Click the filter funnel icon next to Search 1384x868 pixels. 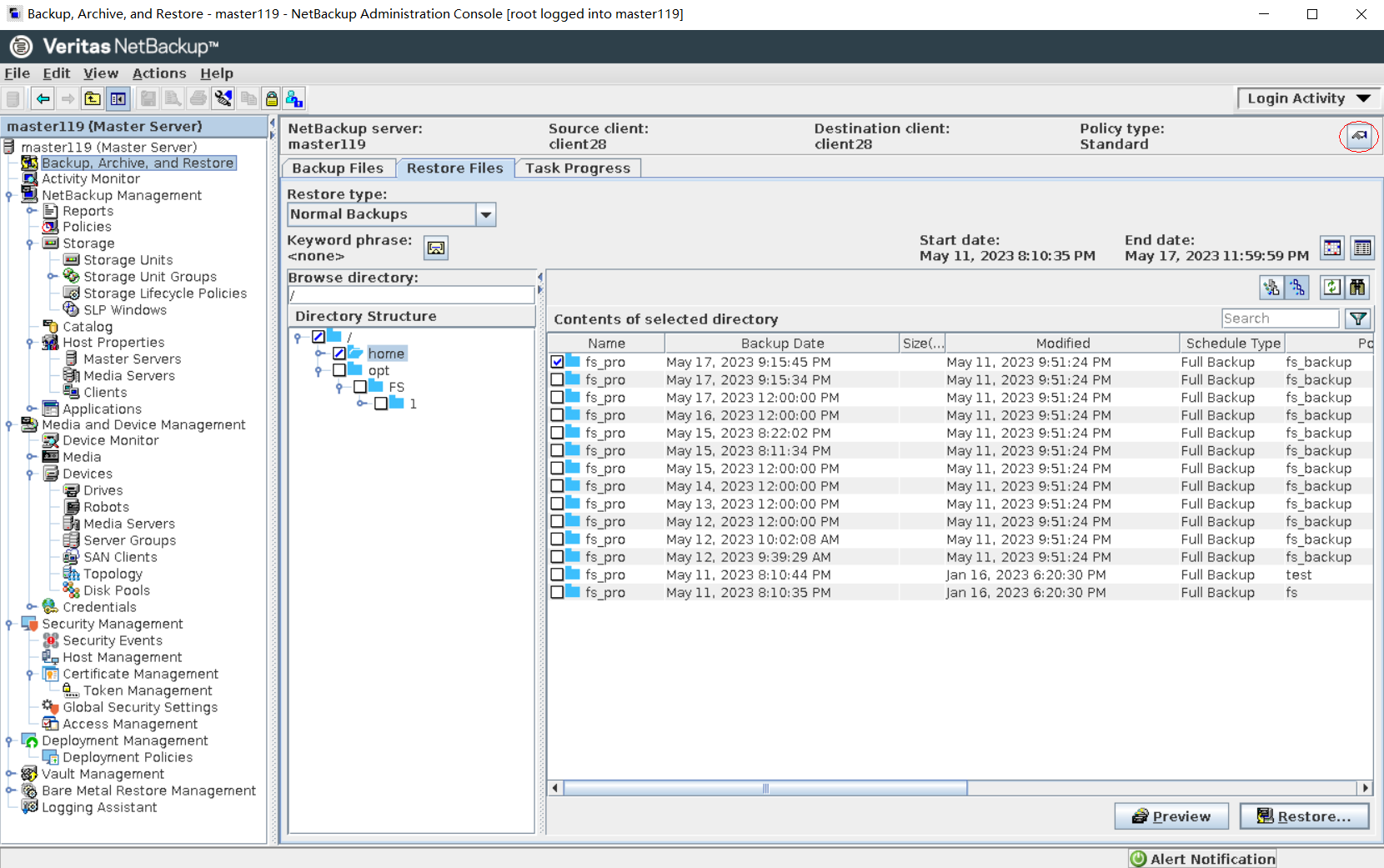1358,319
